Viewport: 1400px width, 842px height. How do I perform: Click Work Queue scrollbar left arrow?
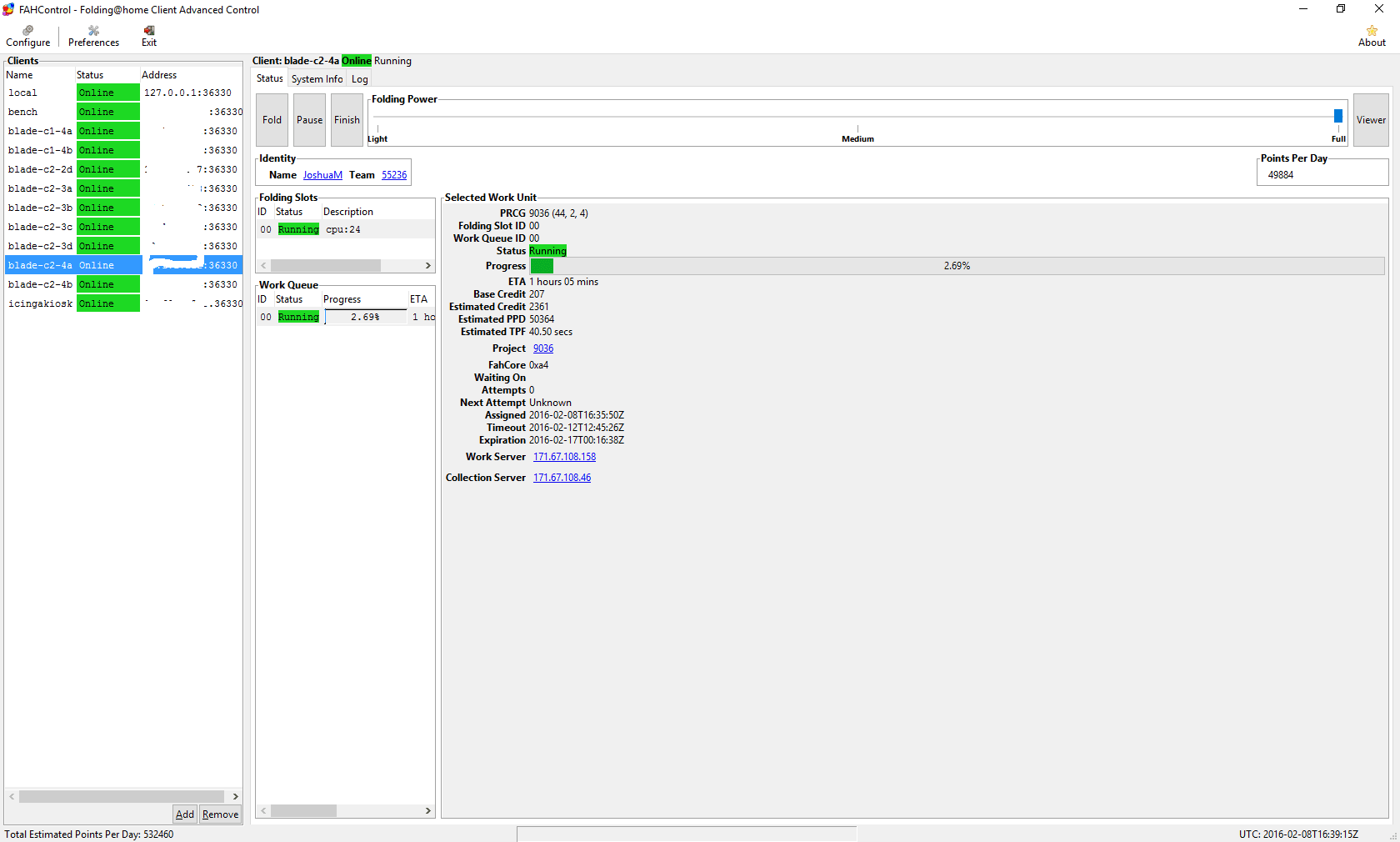pyautogui.click(x=263, y=810)
